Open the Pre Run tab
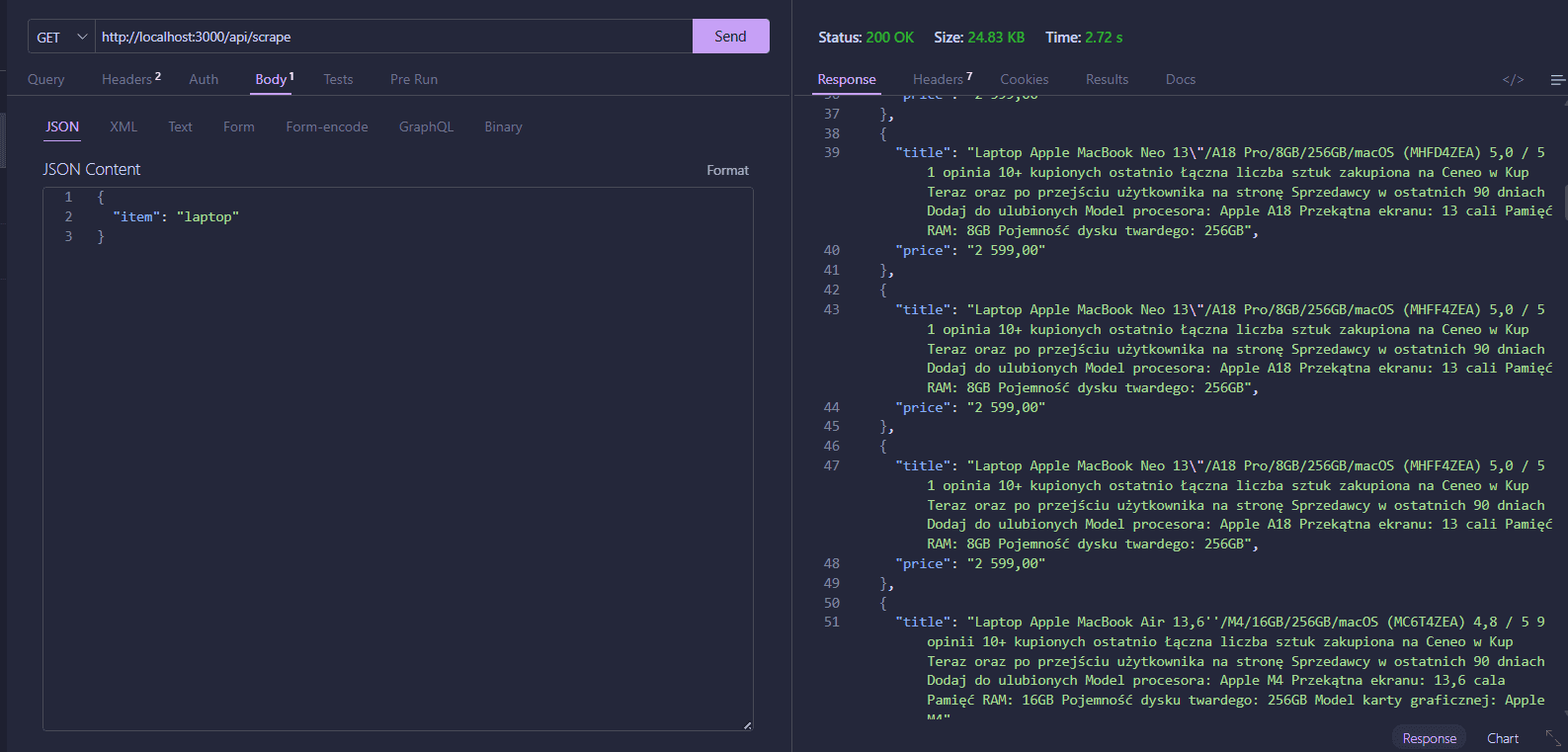1568x752 pixels. click(414, 79)
